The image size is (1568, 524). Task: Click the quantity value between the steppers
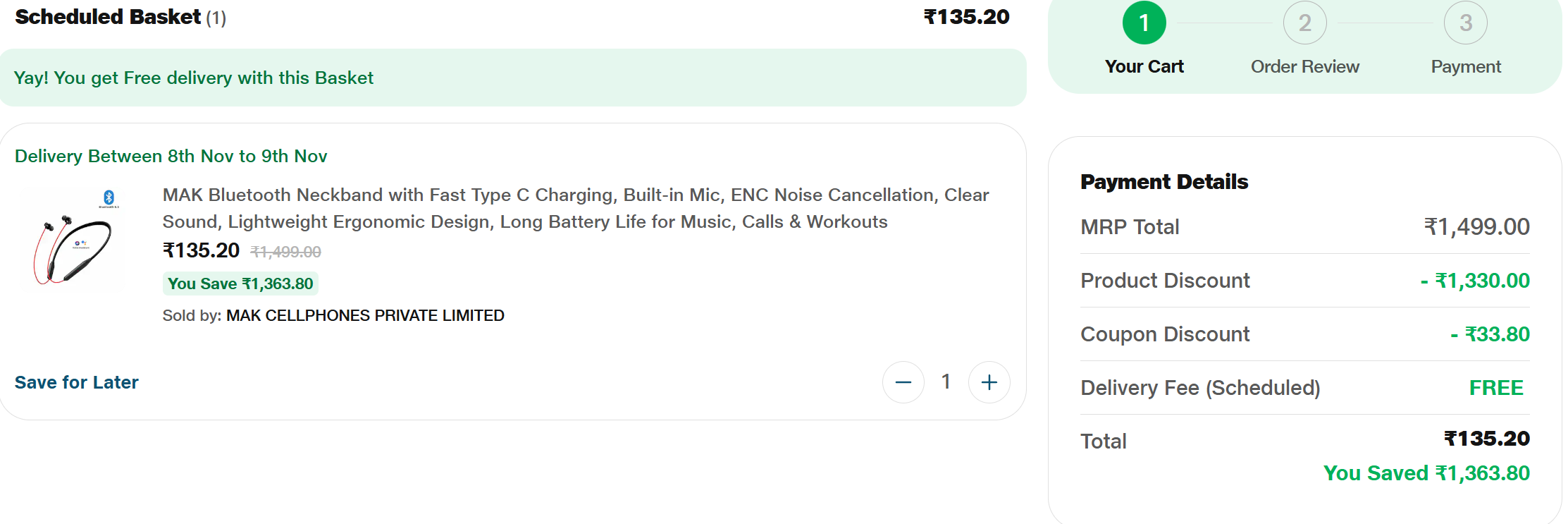coord(946,382)
